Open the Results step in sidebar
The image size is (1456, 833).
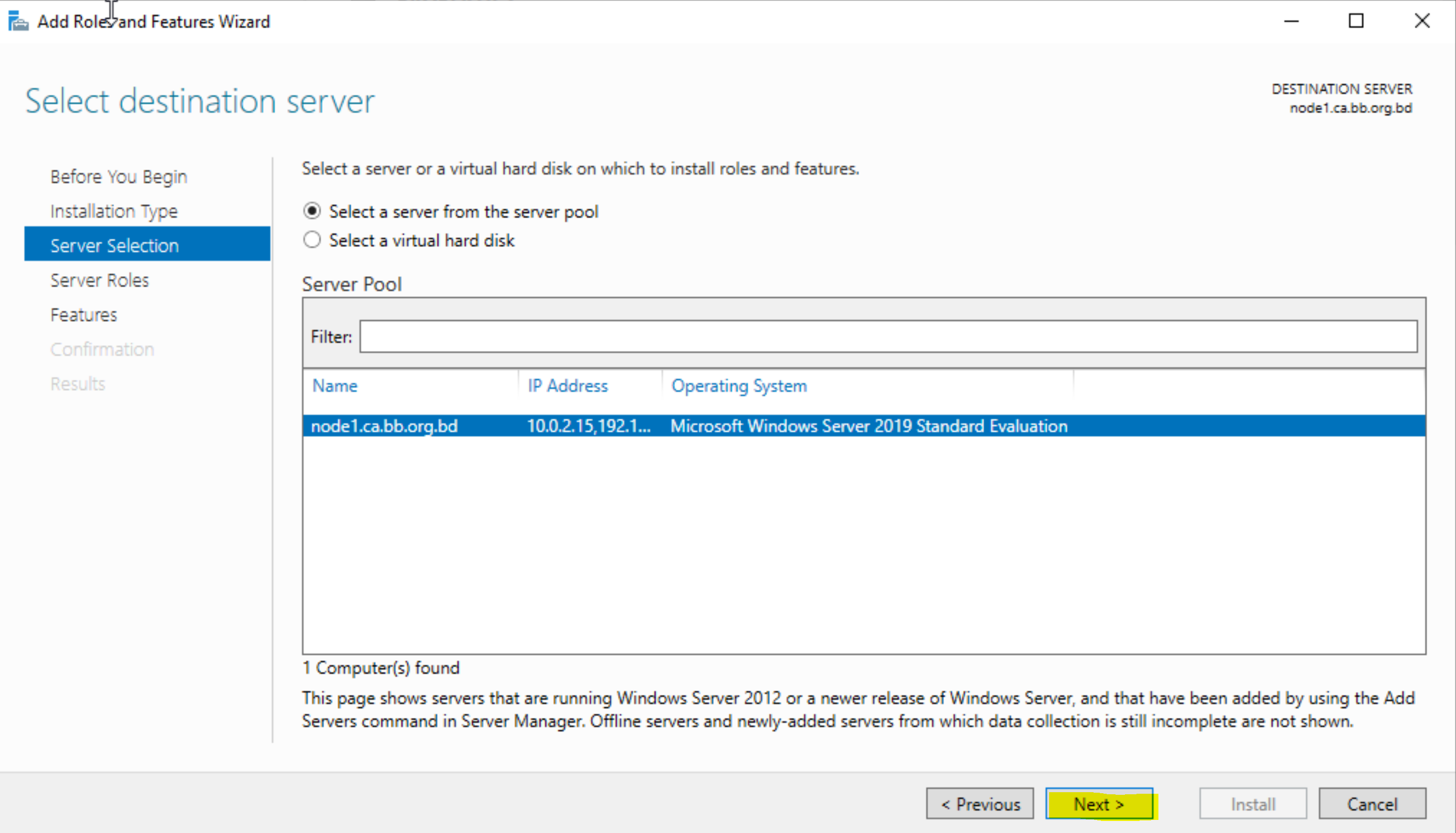[x=78, y=384]
